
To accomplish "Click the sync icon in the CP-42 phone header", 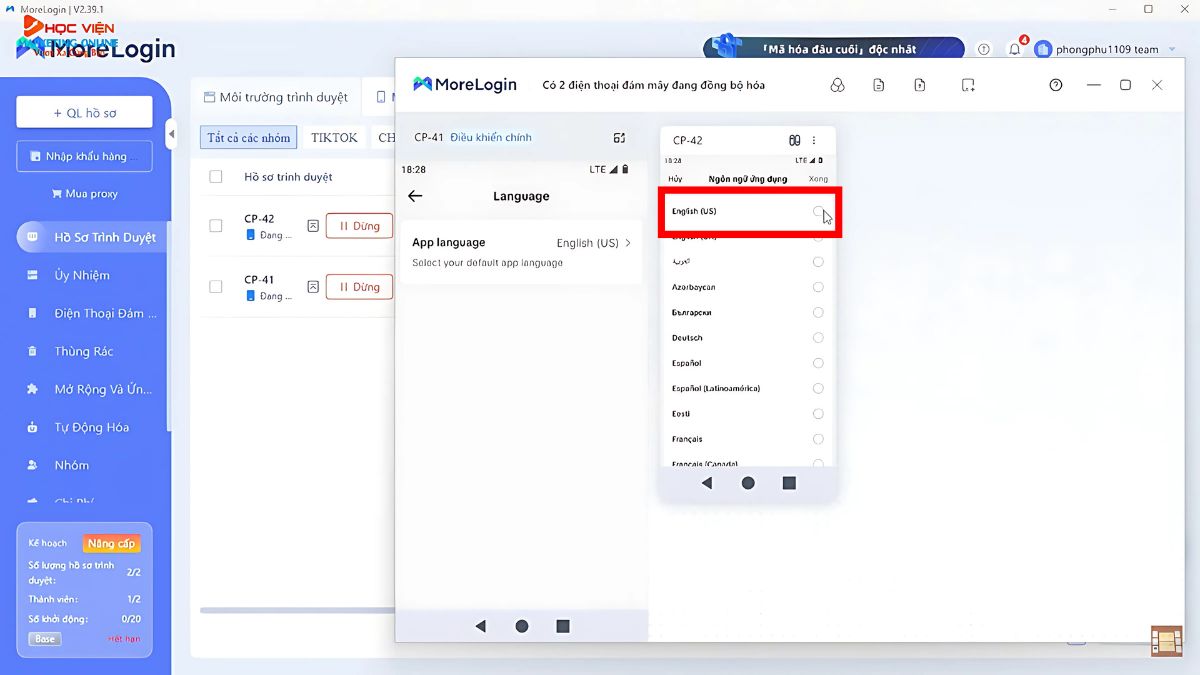I will point(795,141).
